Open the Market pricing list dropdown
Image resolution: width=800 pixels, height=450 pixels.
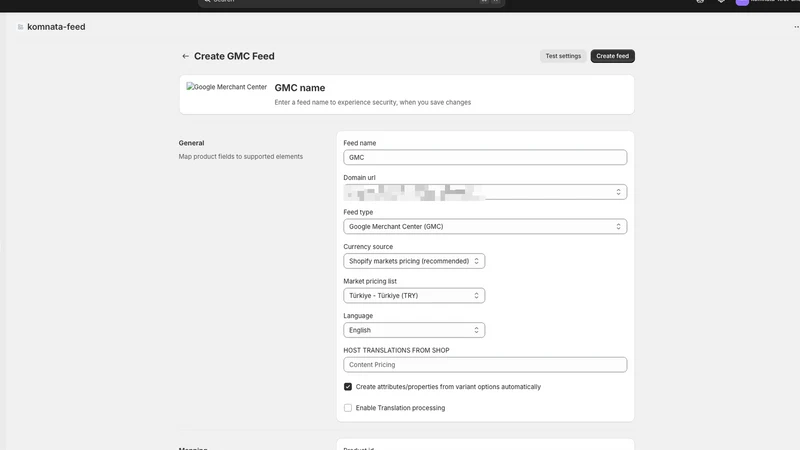point(414,295)
